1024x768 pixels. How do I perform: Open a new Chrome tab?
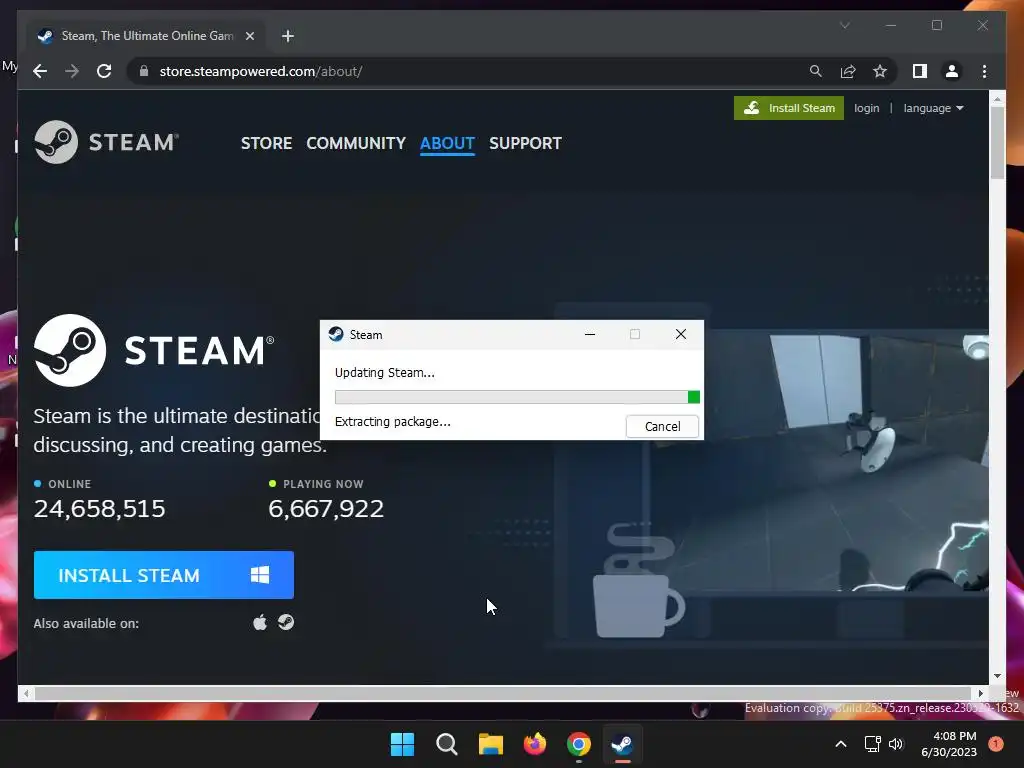click(x=287, y=36)
